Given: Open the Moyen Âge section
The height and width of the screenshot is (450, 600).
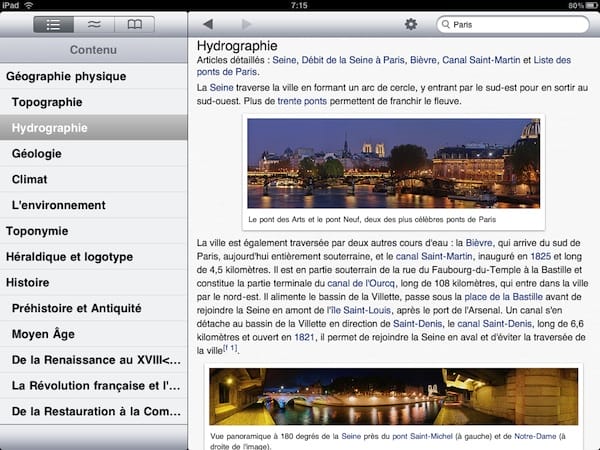Looking at the screenshot, I should click(43, 334).
